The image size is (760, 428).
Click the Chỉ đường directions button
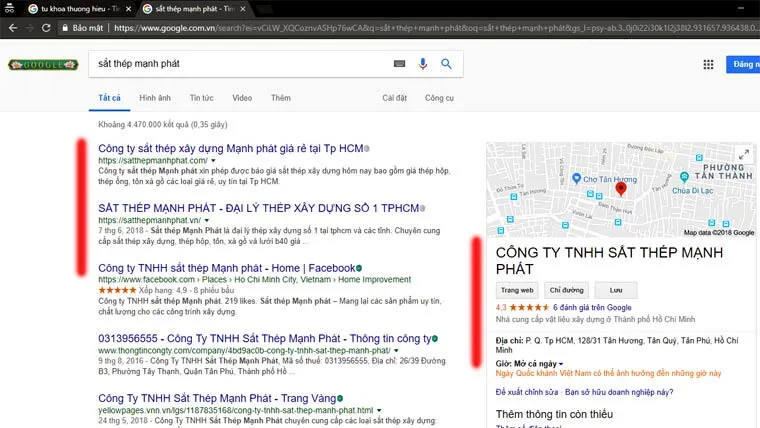pos(567,290)
